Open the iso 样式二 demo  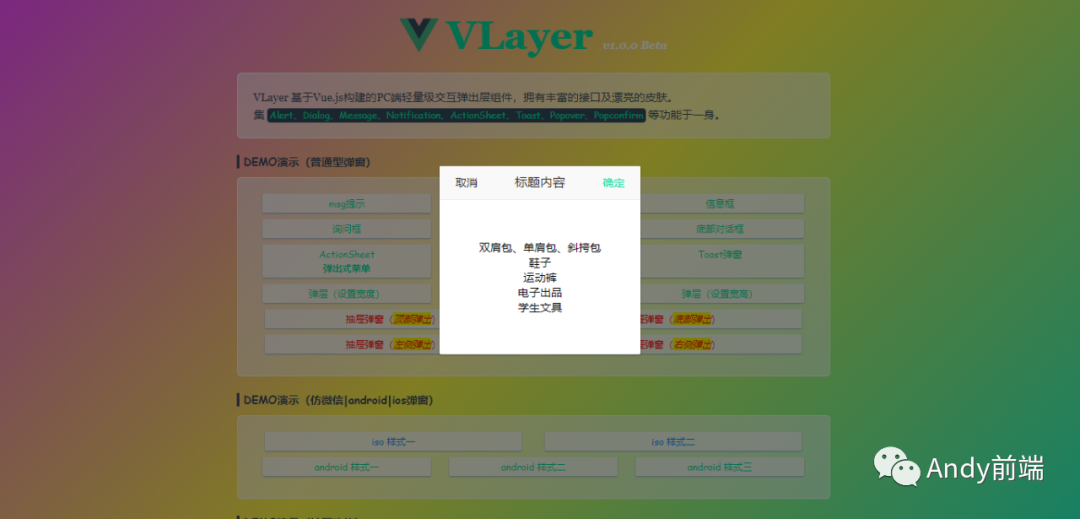(x=673, y=442)
